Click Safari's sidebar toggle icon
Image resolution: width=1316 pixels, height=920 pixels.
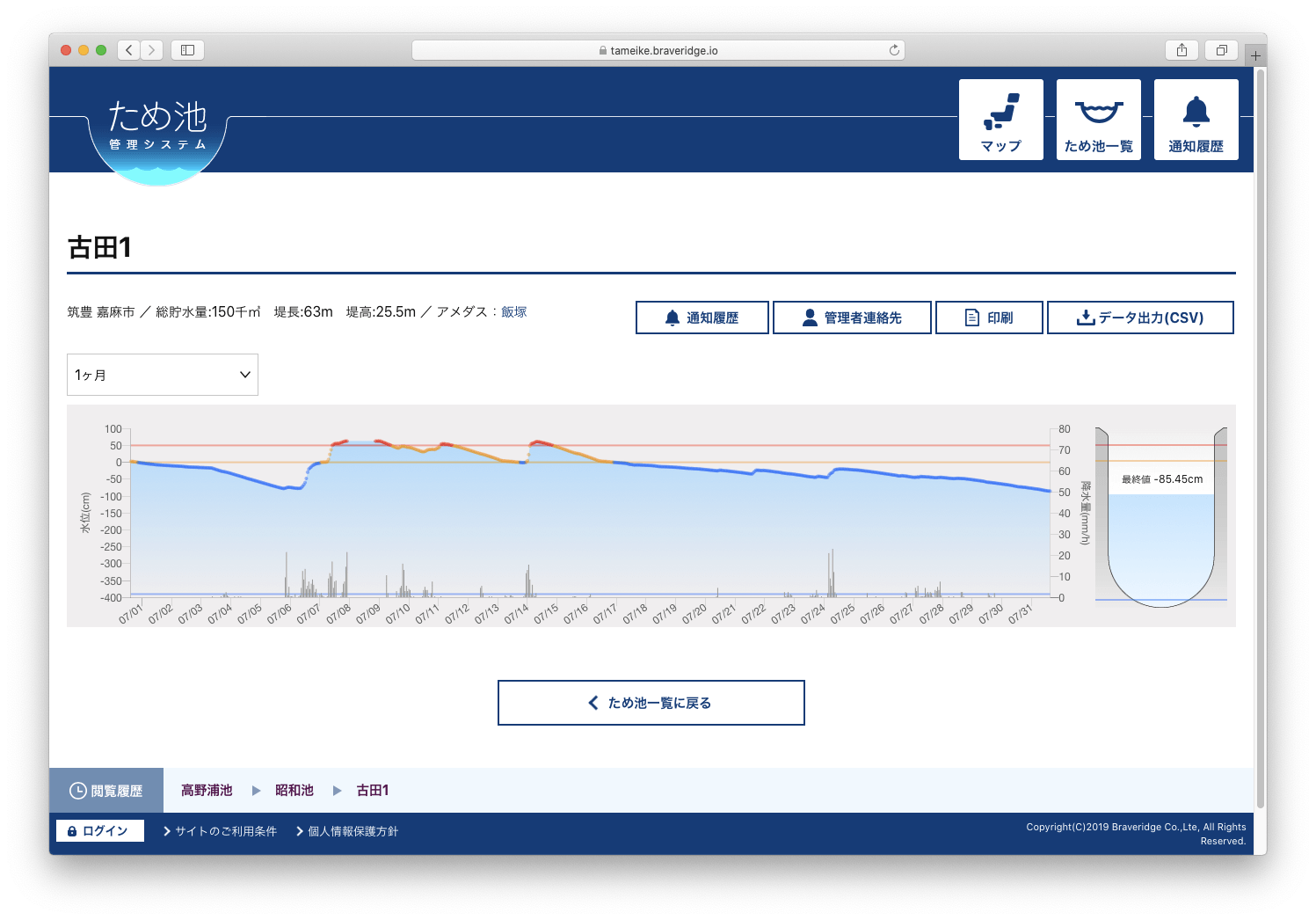[x=187, y=50]
